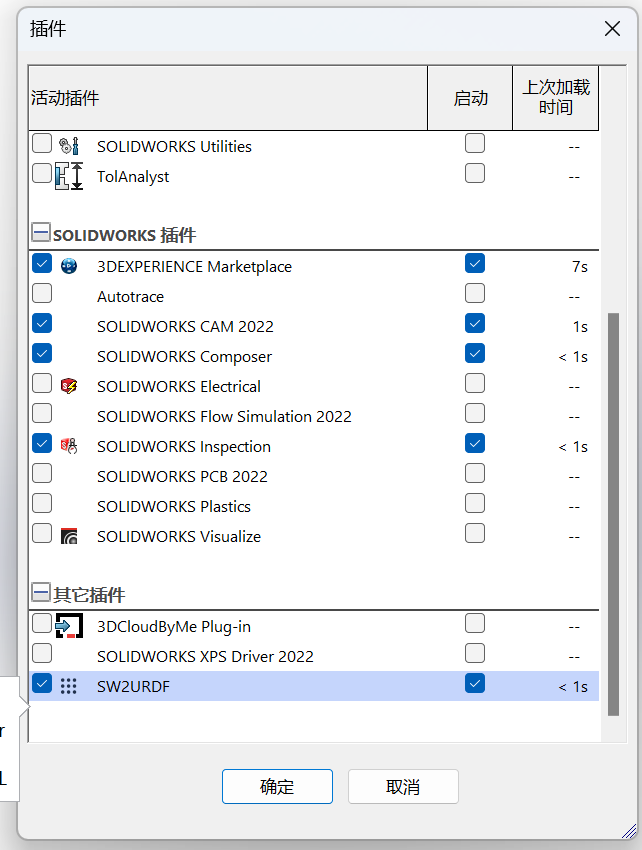Enable 3DCloudByMe Plug-in active checkbox
The width and height of the screenshot is (642, 850).
(42, 623)
